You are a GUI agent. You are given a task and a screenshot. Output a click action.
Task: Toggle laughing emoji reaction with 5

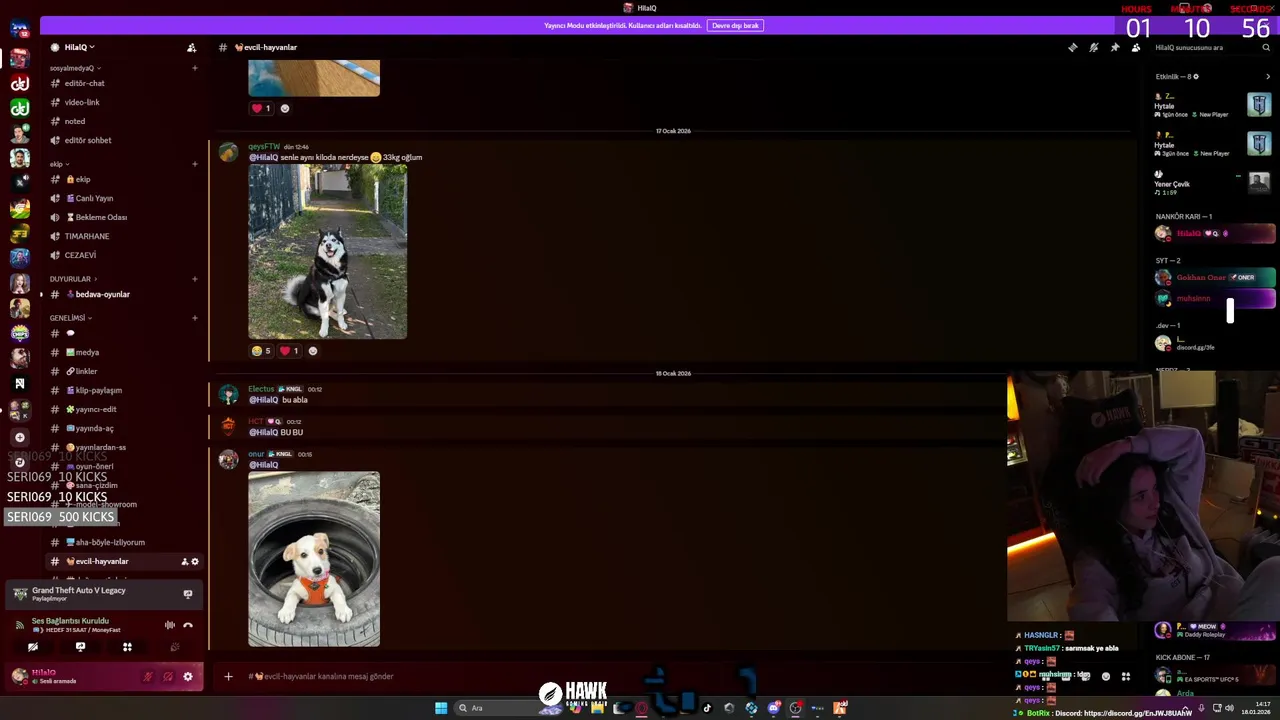point(261,351)
